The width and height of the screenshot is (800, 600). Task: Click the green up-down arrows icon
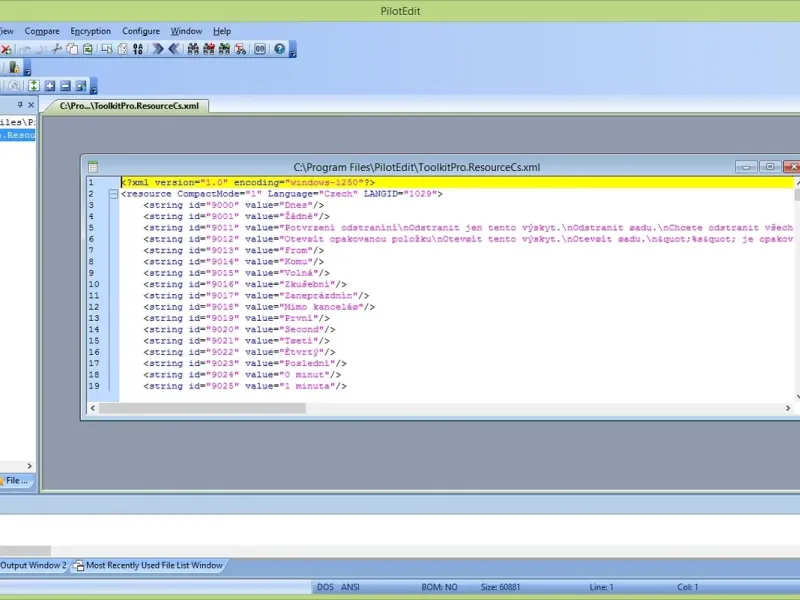(x=33, y=86)
